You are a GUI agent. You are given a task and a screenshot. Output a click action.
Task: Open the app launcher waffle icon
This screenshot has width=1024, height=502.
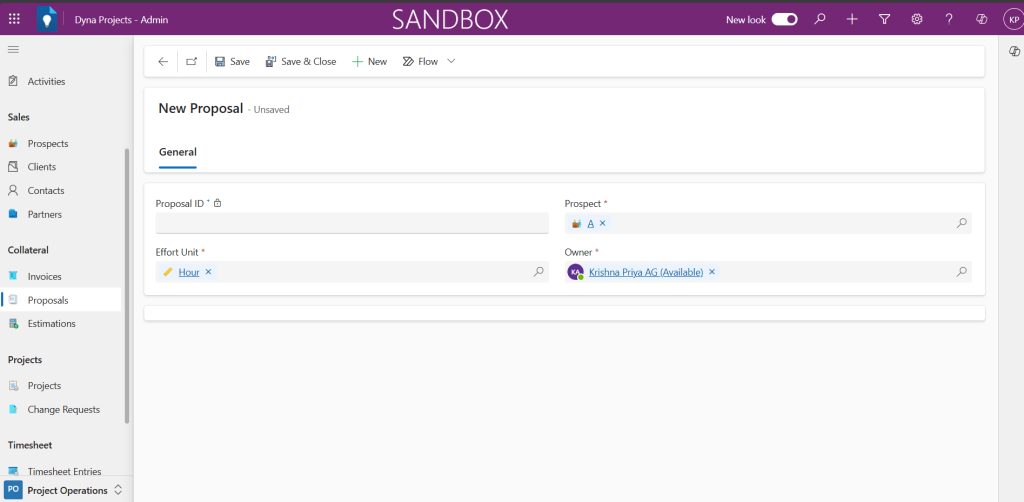pyautogui.click(x=14, y=19)
